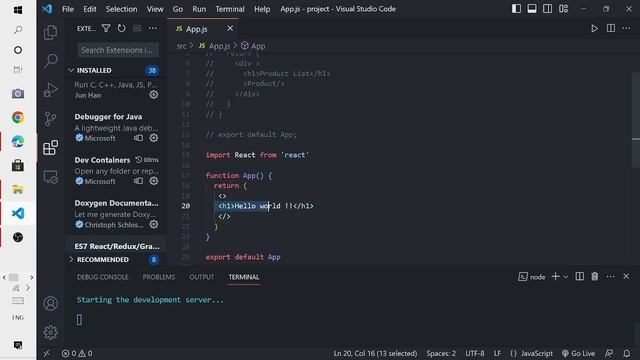
Task: Click sync icon for Dev Containers
Action: (x=139, y=181)
